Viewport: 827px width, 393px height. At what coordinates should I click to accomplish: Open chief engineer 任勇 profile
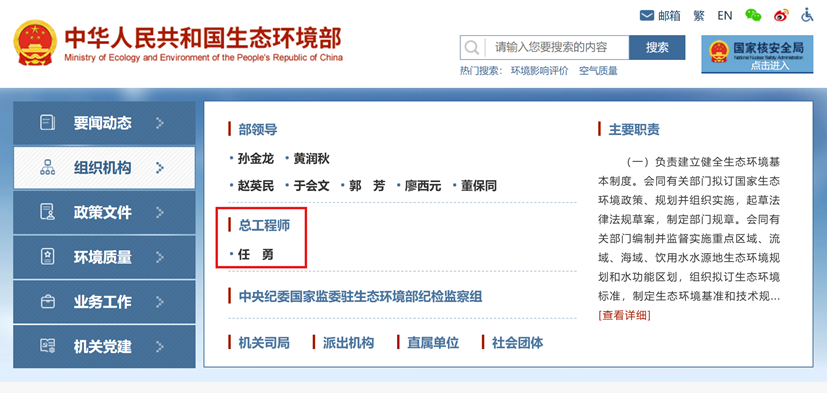click(x=256, y=255)
